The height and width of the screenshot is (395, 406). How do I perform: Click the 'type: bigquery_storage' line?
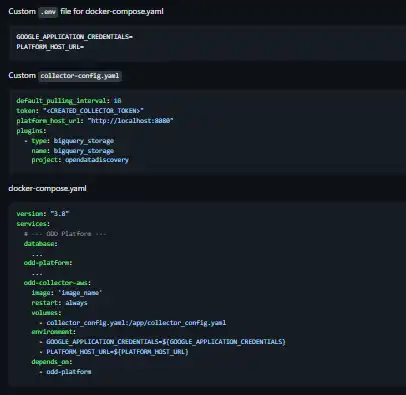pos(69,141)
